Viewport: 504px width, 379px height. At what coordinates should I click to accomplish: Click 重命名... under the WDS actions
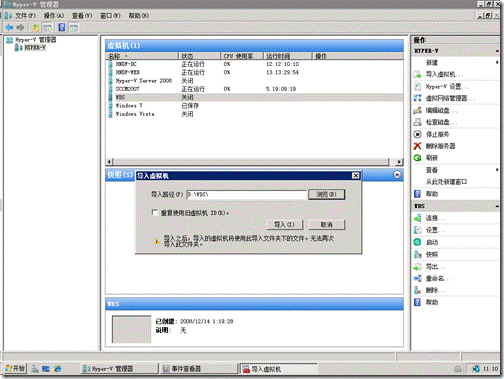438,278
